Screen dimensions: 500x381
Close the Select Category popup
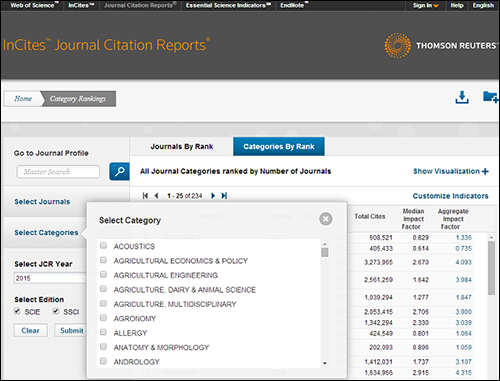(x=326, y=219)
